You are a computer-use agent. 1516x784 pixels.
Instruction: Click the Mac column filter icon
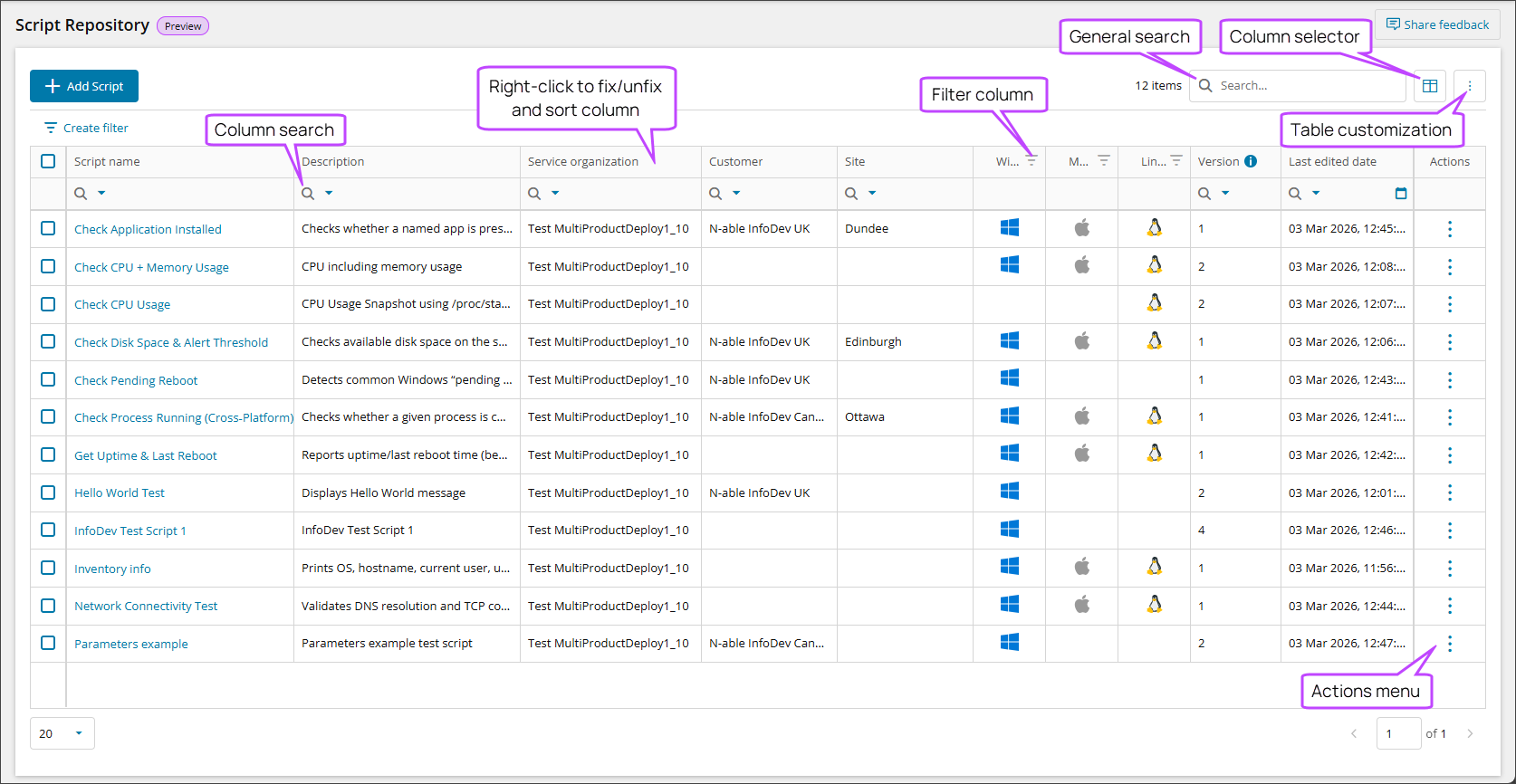click(x=1104, y=161)
